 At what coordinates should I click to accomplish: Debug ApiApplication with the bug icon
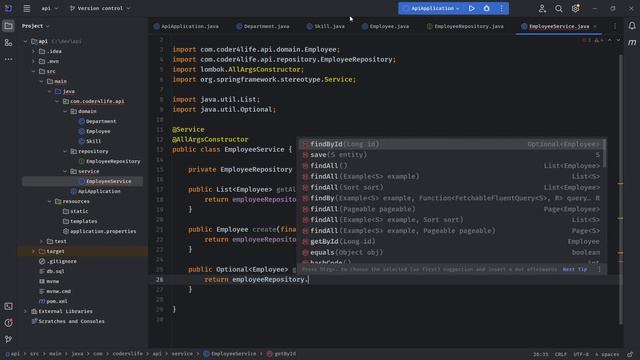tap(487, 8)
